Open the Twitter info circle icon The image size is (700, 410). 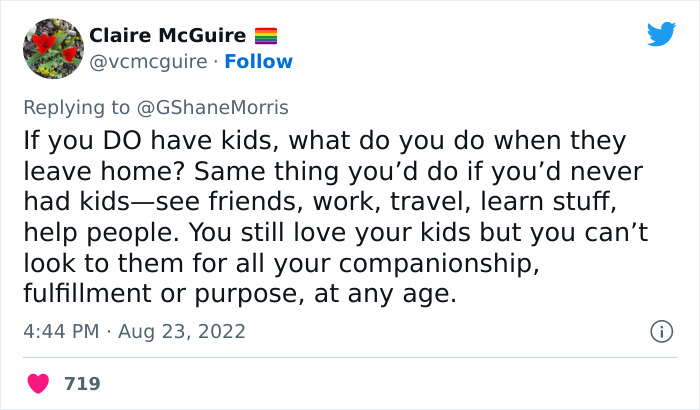660,330
